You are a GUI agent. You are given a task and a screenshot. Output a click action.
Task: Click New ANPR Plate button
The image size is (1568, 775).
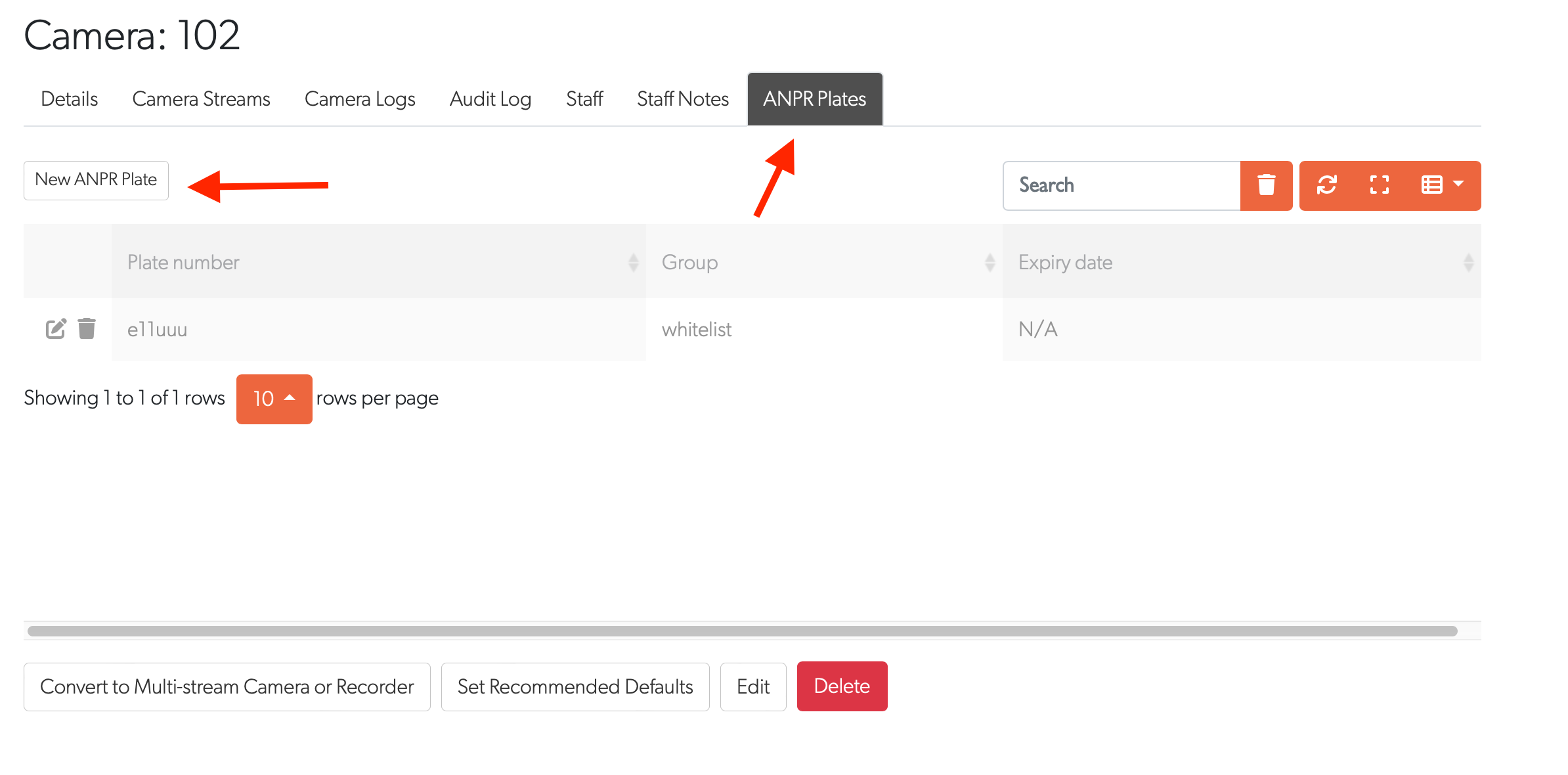pos(96,180)
